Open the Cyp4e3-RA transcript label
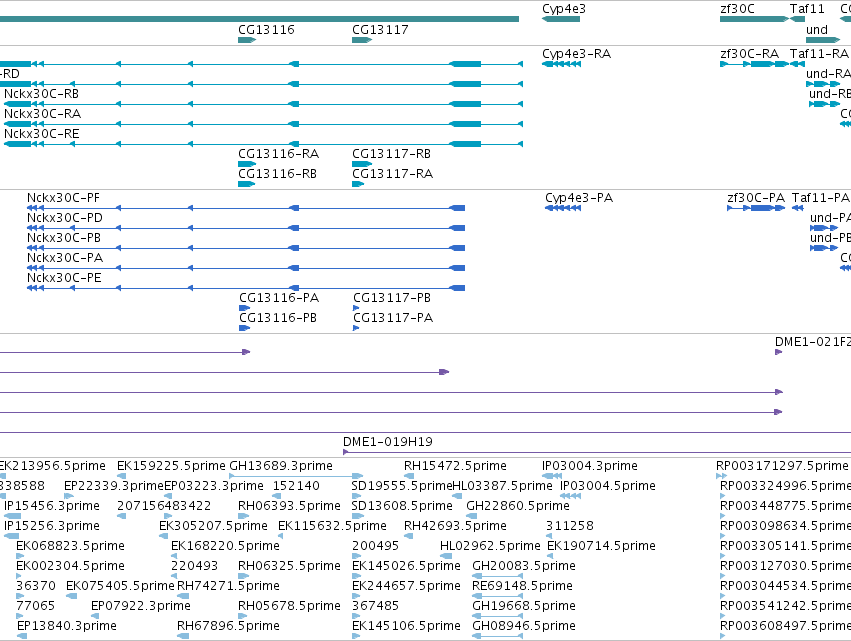 (576, 54)
